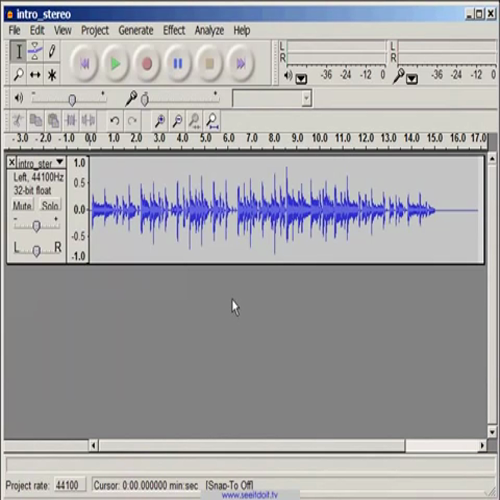Screen dimensions: 500x500
Task: Click the Cut scissors icon
Action: pyautogui.click(x=18, y=121)
